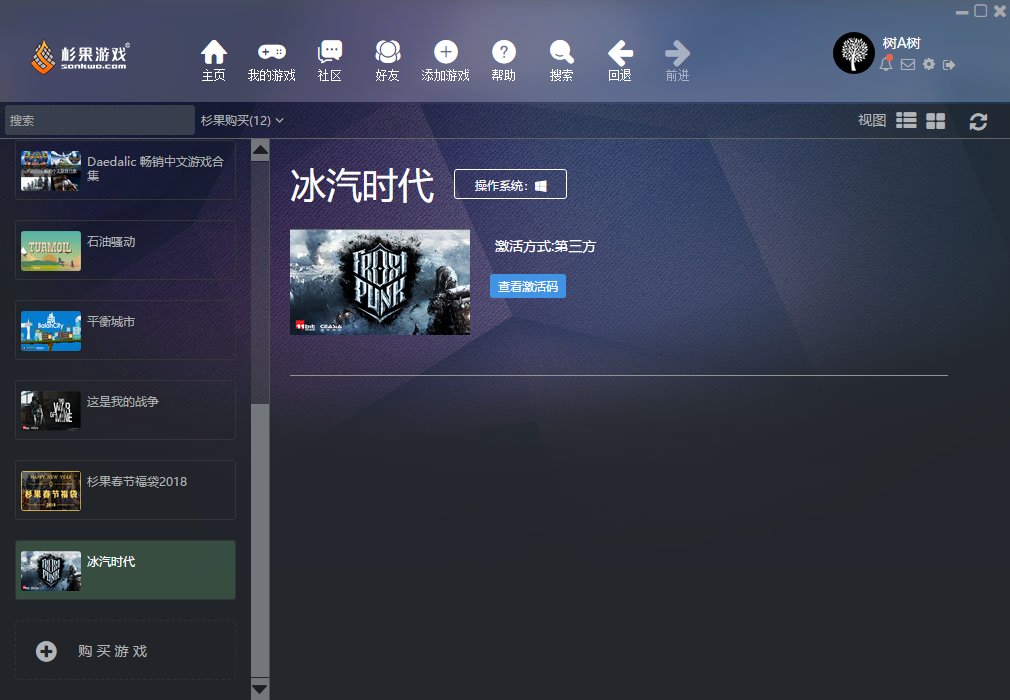Open the 好友 friends icon
1010x700 pixels.
388,52
